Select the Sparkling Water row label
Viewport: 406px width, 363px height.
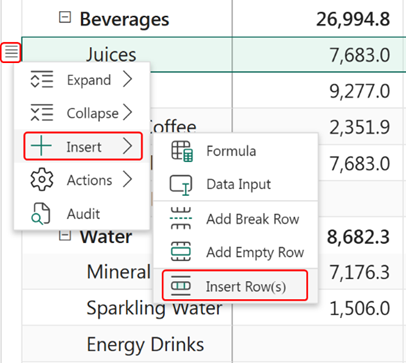tap(154, 308)
